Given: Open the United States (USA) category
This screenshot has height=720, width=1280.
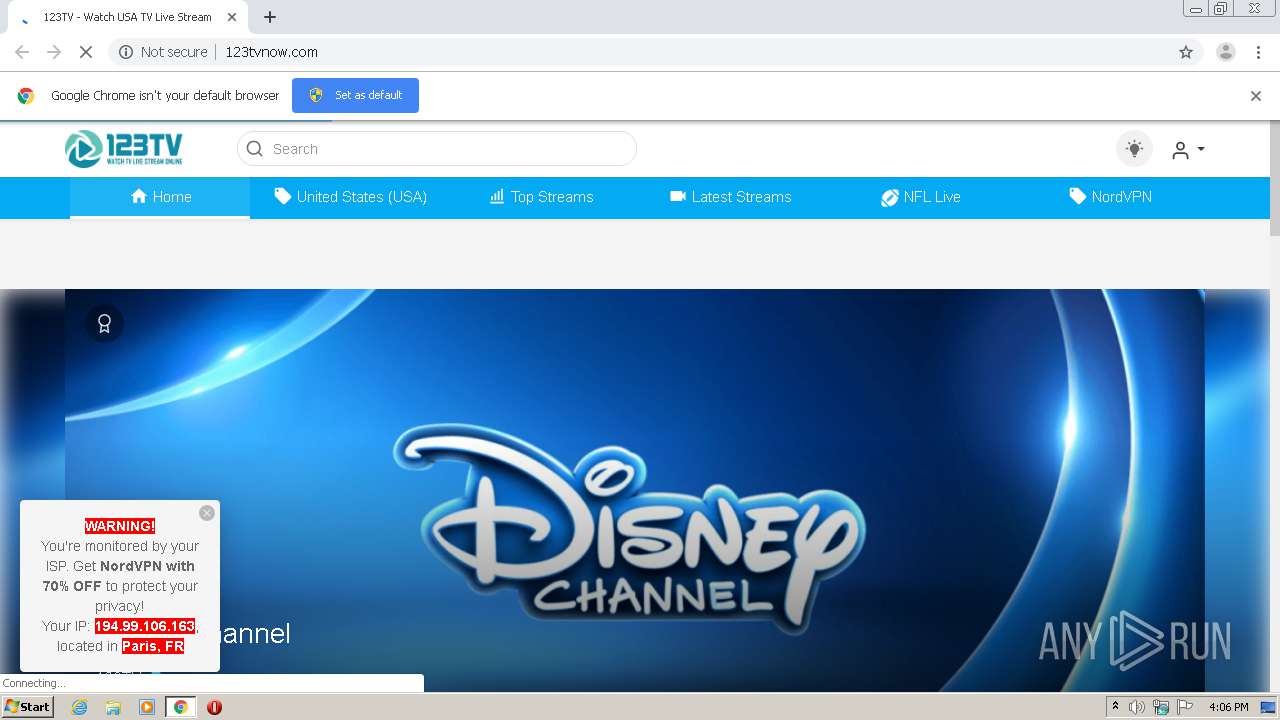Looking at the screenshot, I should click(x=351, y=197).
